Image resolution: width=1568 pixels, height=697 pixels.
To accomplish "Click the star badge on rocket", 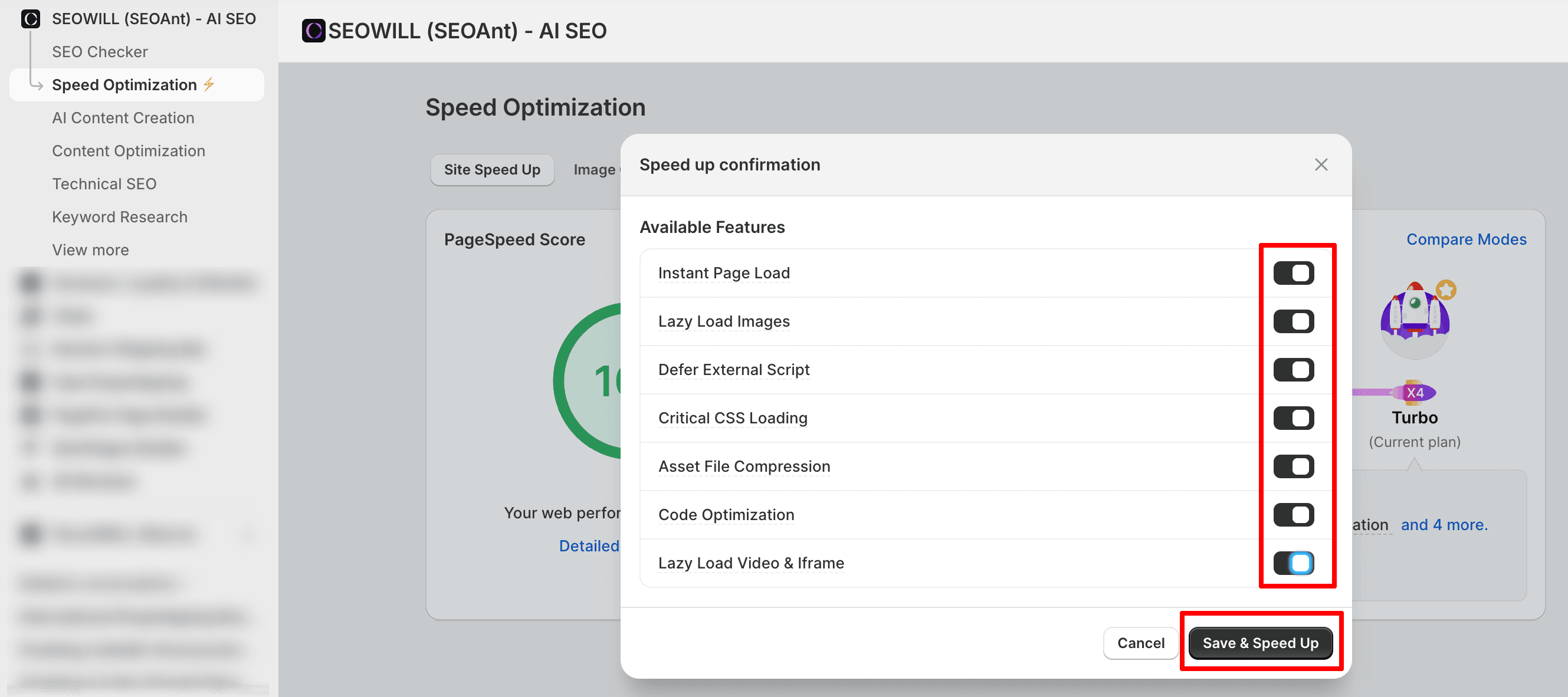I will [1446, 290].
